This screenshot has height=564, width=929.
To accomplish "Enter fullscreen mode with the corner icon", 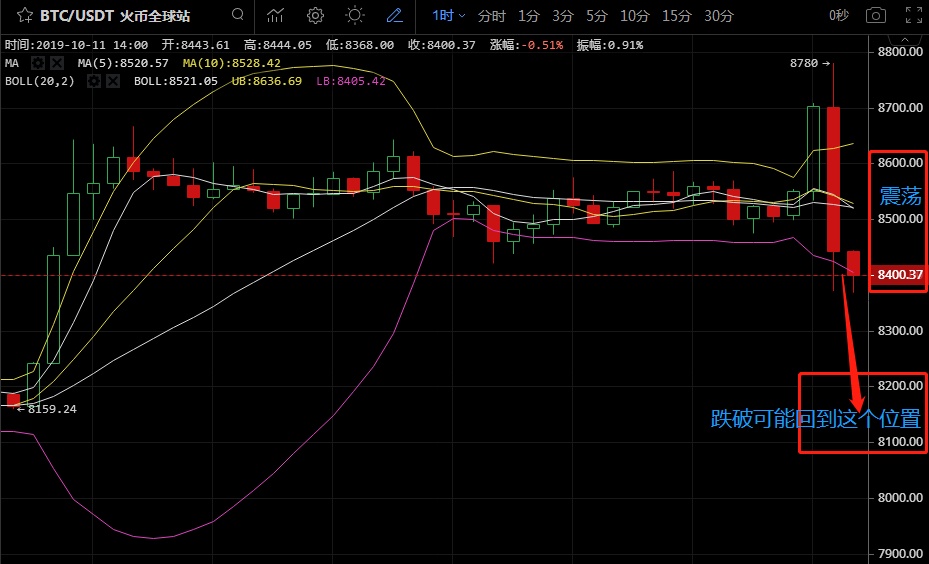I will tap(913, 16).
